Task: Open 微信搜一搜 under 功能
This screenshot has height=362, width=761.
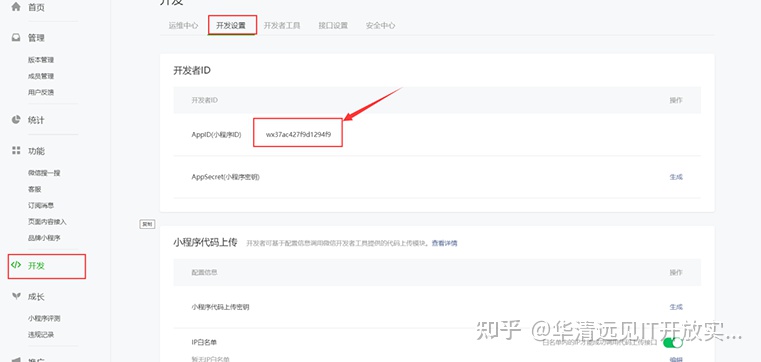Action: click(x=44, y=173)
